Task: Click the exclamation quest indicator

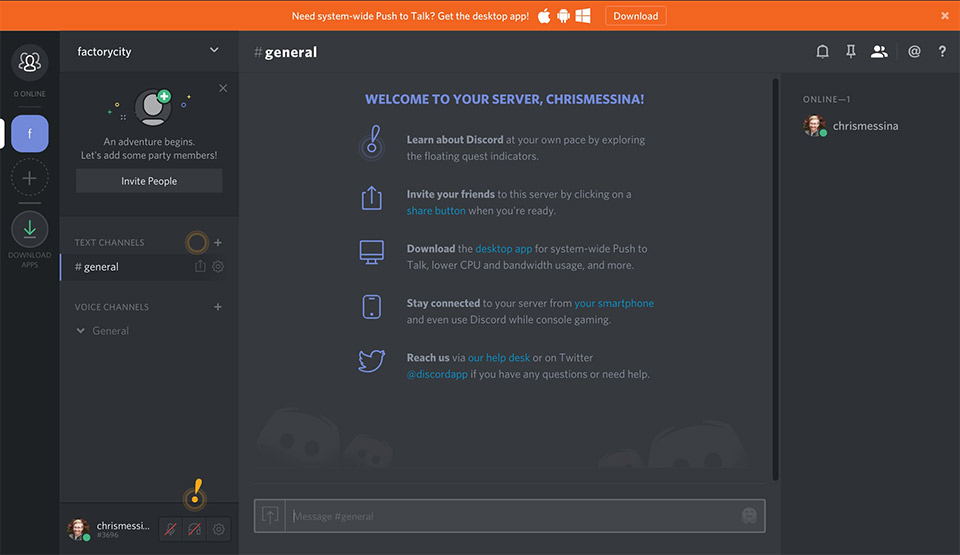Action: [x=195, y=494]
